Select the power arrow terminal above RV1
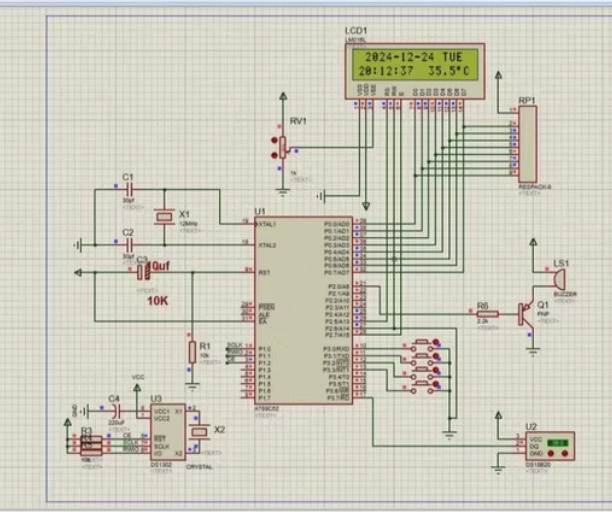 [x=283, y=96]
